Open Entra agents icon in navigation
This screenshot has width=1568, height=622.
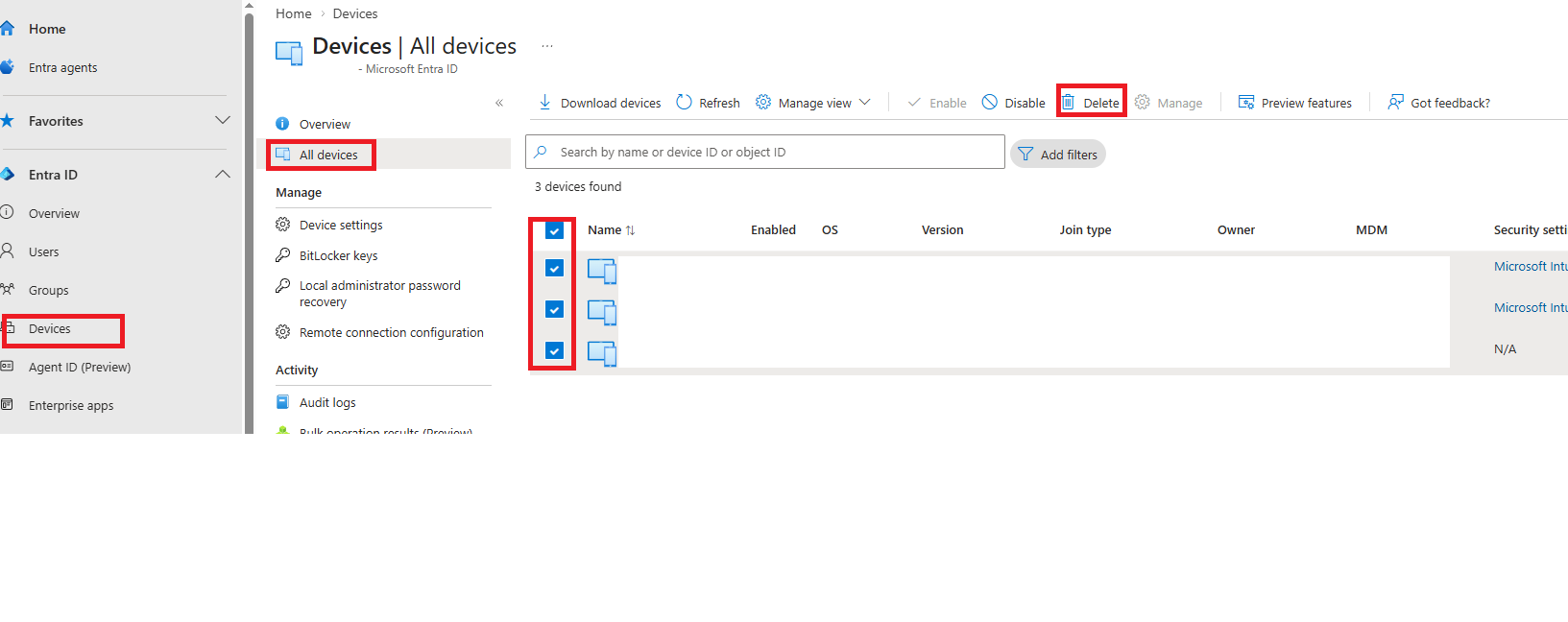[x=7, y=67]
